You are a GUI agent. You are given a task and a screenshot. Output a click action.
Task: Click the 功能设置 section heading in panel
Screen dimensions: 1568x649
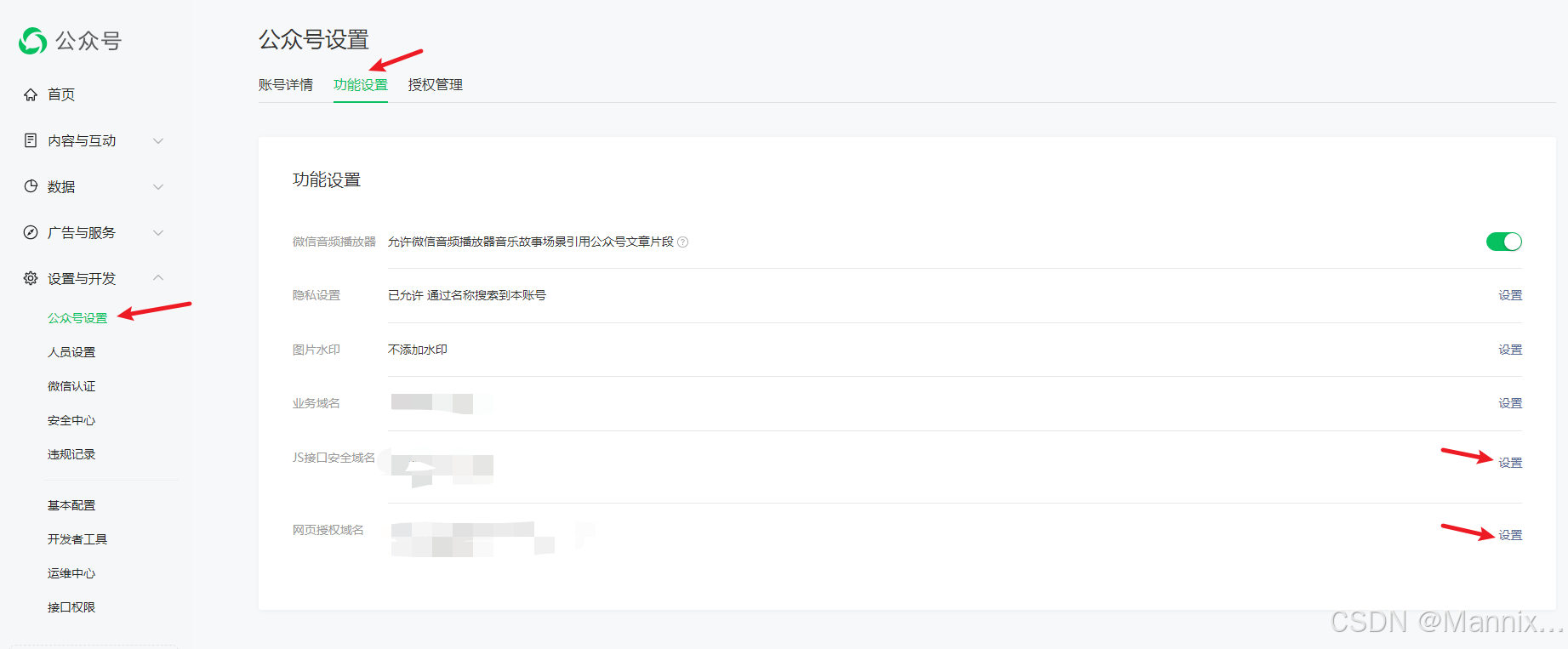tap(327, 179)
